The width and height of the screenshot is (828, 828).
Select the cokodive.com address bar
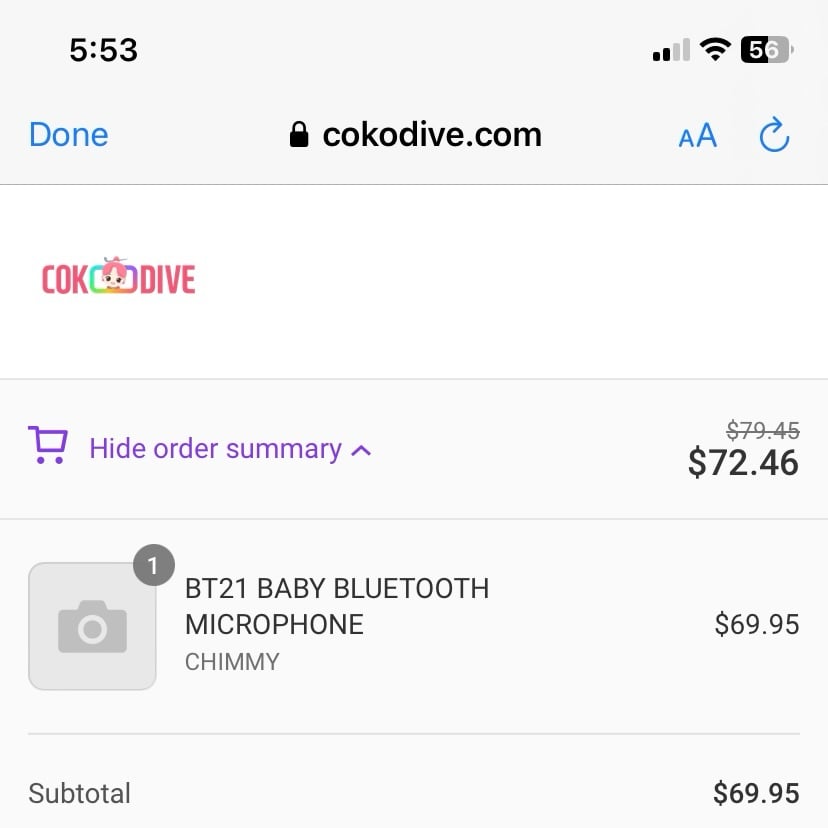(x=416, y=135)
